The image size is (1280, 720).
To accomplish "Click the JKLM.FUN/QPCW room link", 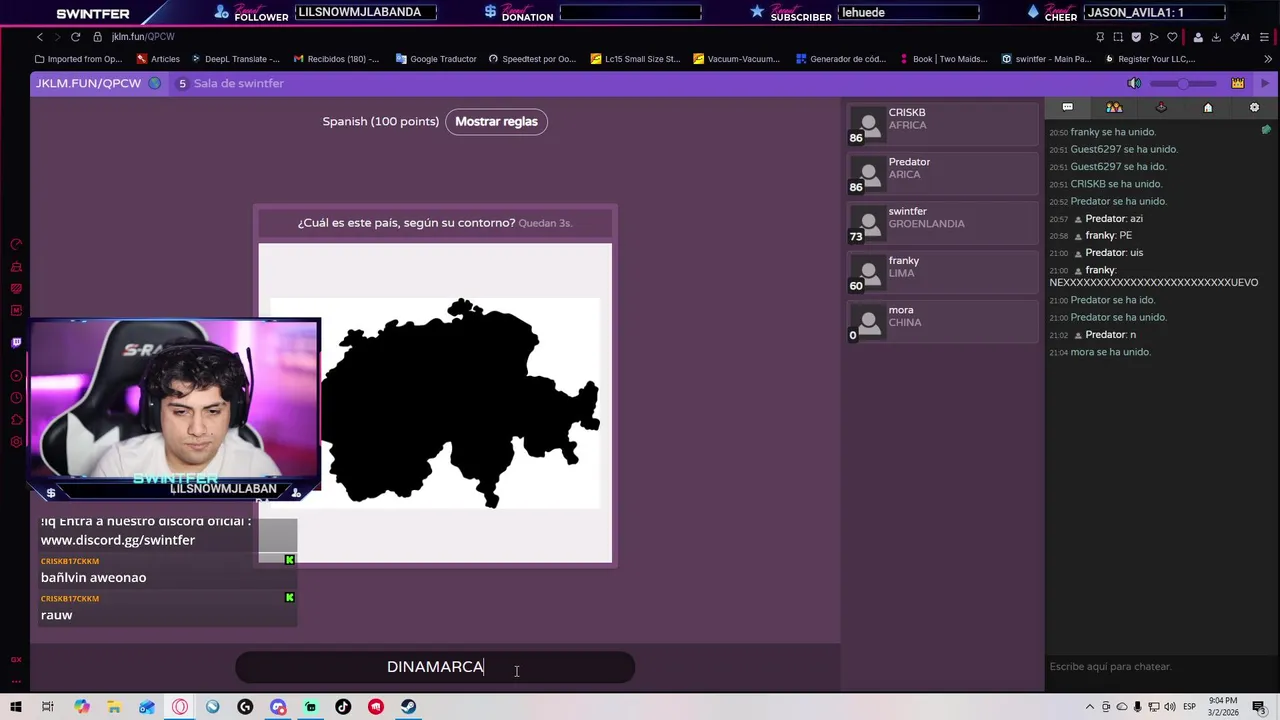I will (88, 83).
